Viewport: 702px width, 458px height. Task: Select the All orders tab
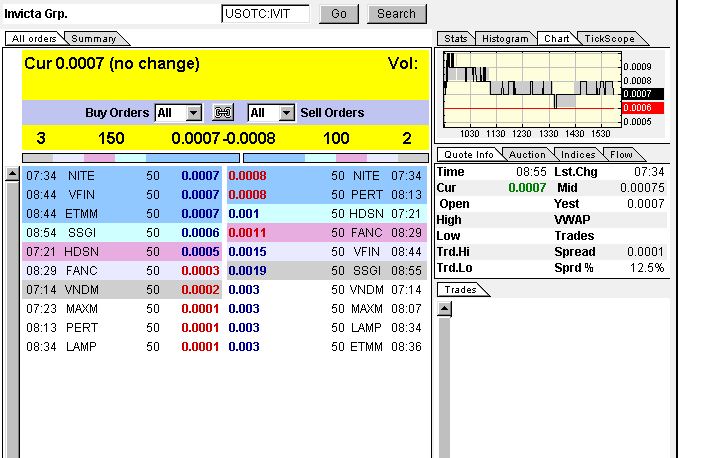(34, 39)
